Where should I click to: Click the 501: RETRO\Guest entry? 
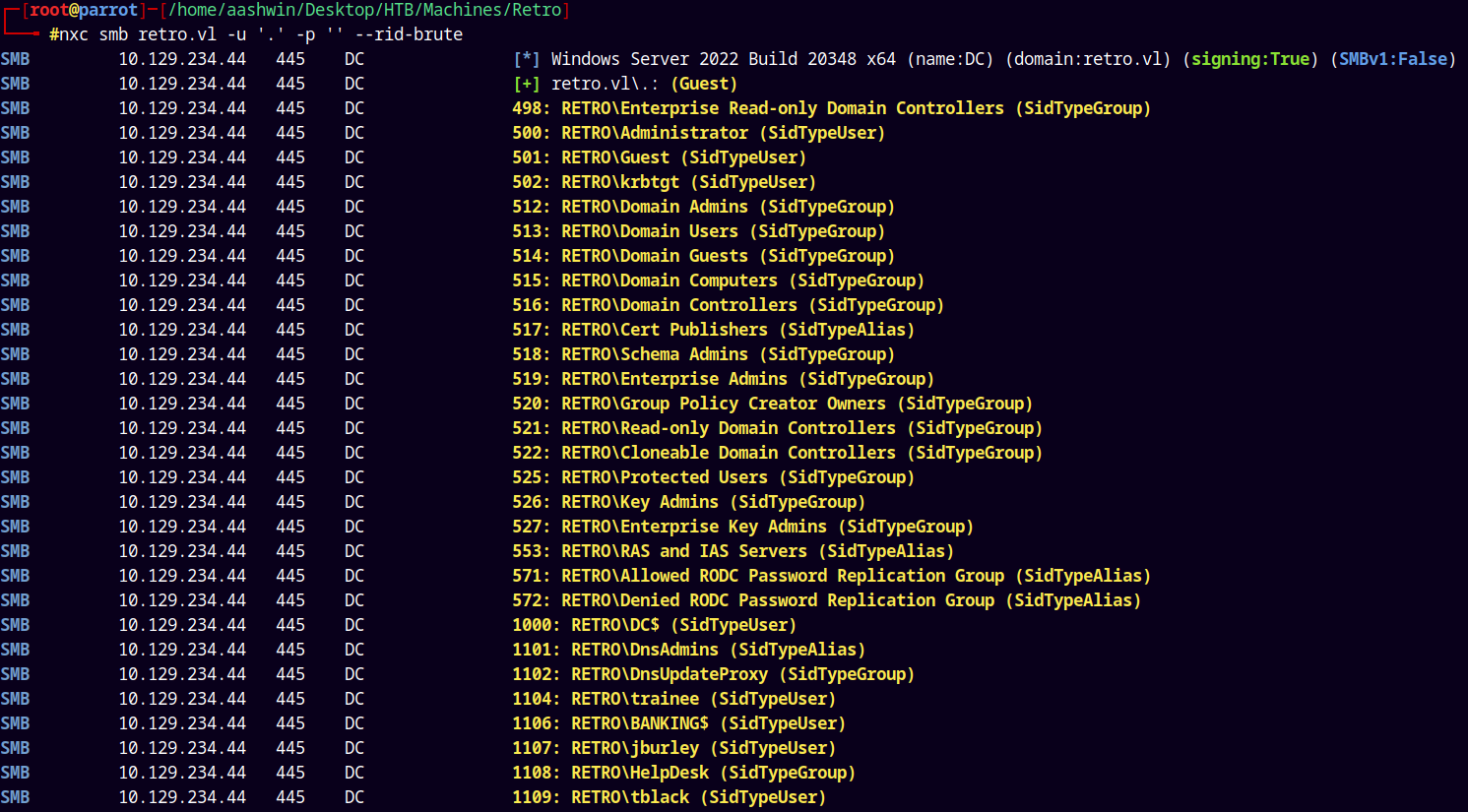click(x=659, y=157)
